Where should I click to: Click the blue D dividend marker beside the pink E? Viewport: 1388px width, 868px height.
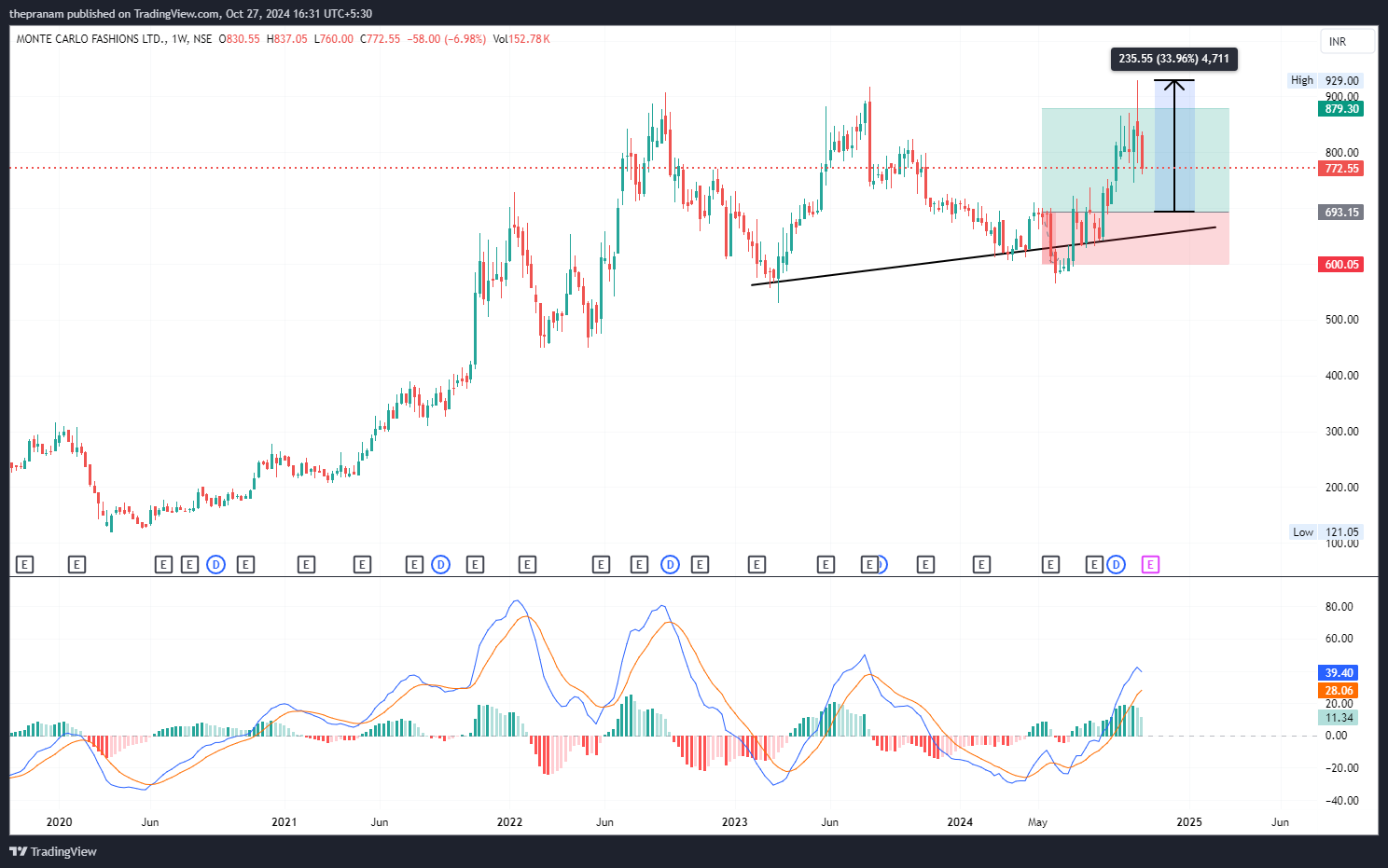click(1117, 565)
